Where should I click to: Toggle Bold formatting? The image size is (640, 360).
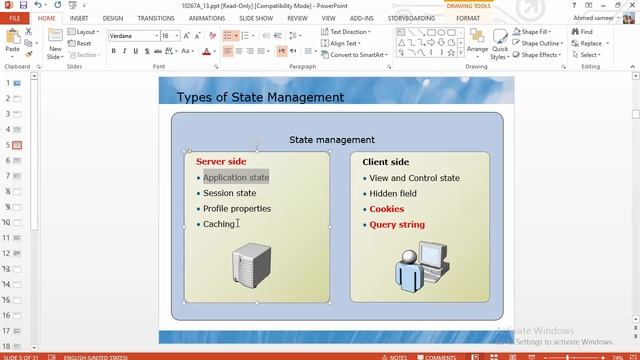(x=113, y=51)
